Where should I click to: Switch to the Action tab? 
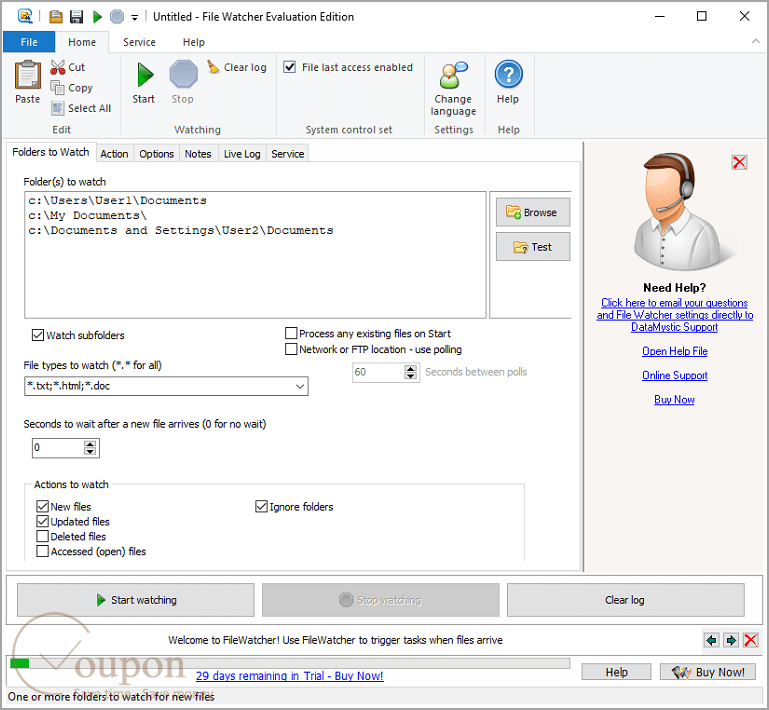tap(114, 154)
